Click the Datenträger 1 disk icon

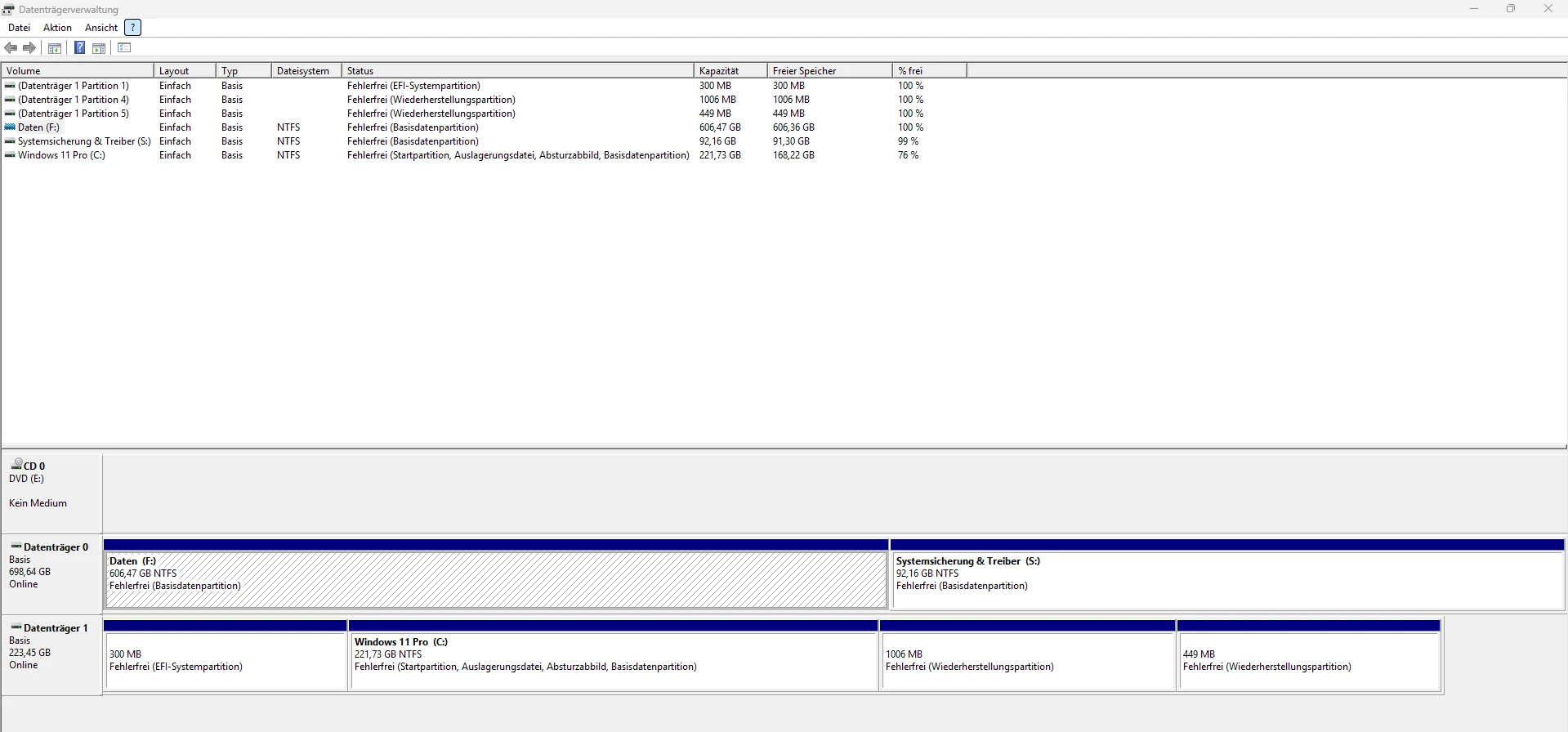pos(16,627)
